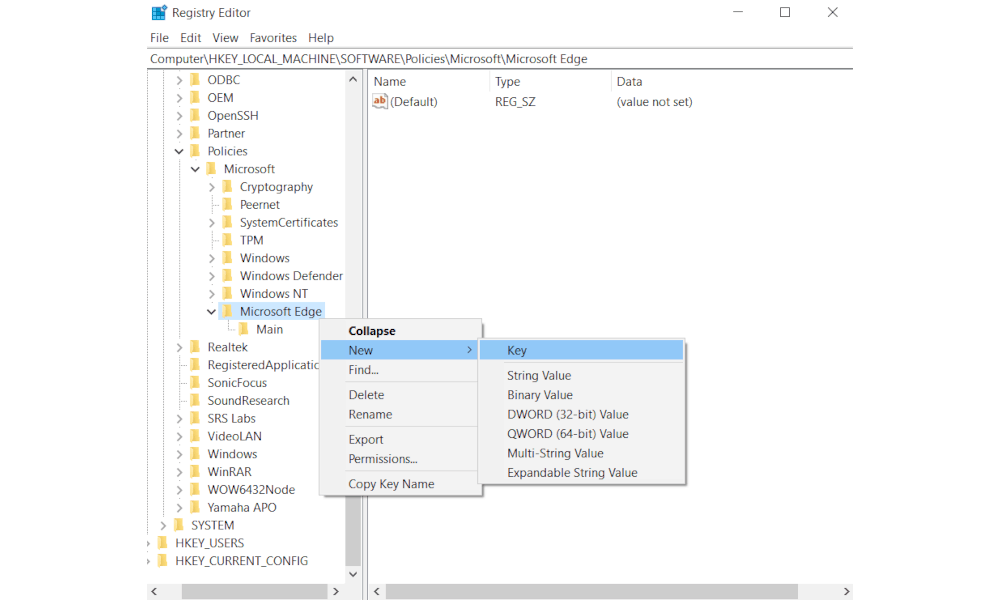Click the TPM folder icon
This screenshot has width=1000, height=600.
(x=228, y=240)
